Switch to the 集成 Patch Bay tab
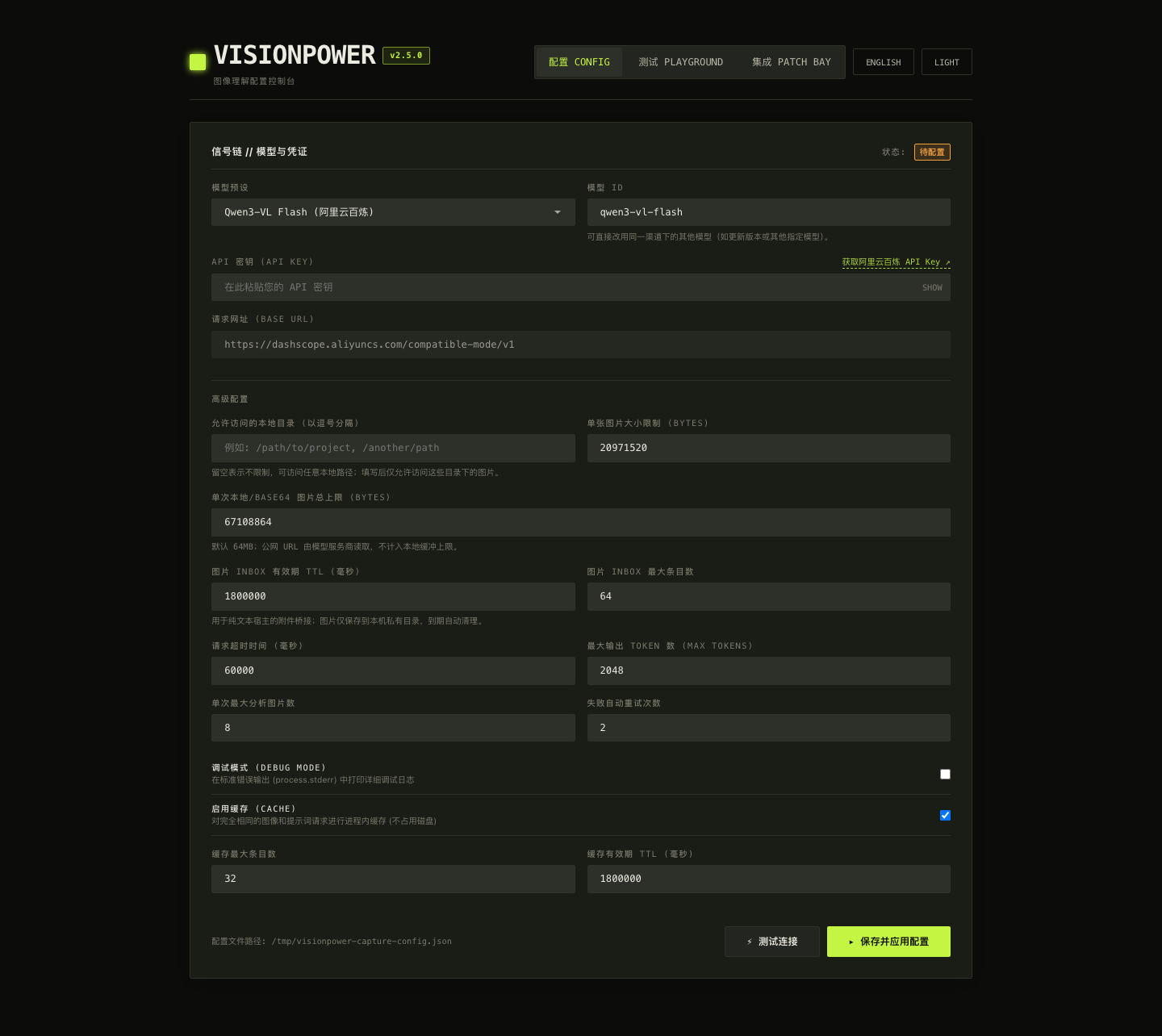Screen dimensions: 1162x1036 (x=791, y=62)
